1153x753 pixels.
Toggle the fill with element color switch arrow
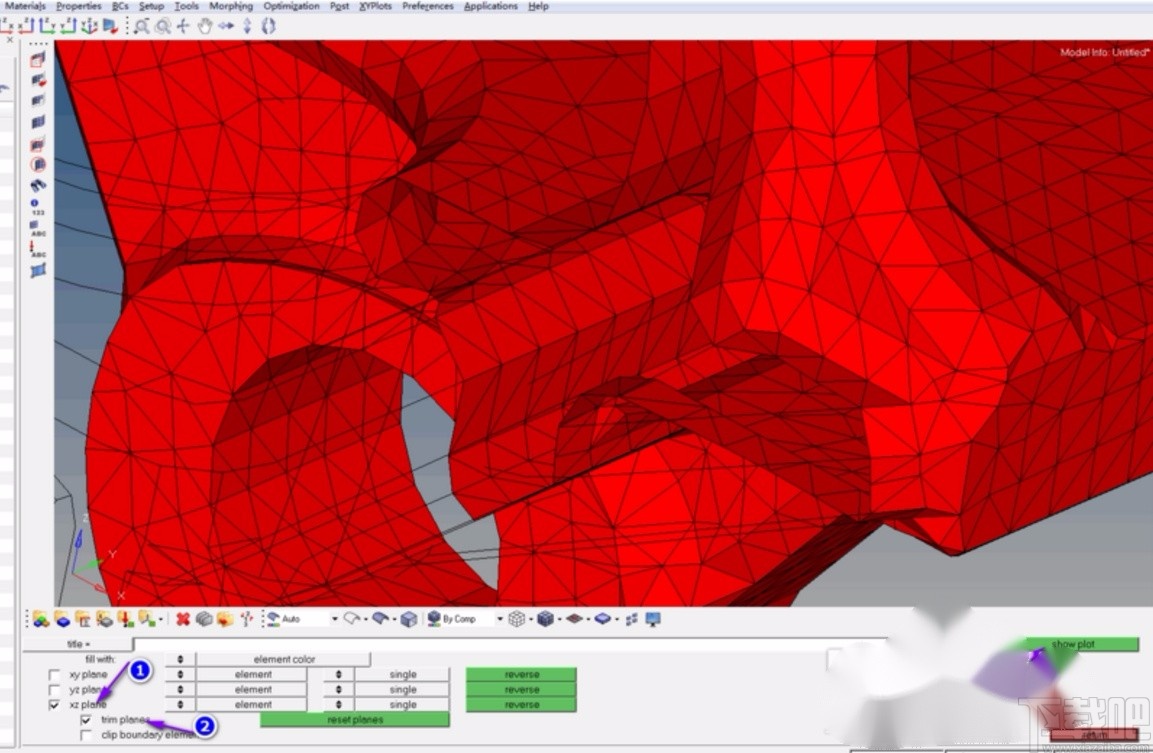coord(180,660)
